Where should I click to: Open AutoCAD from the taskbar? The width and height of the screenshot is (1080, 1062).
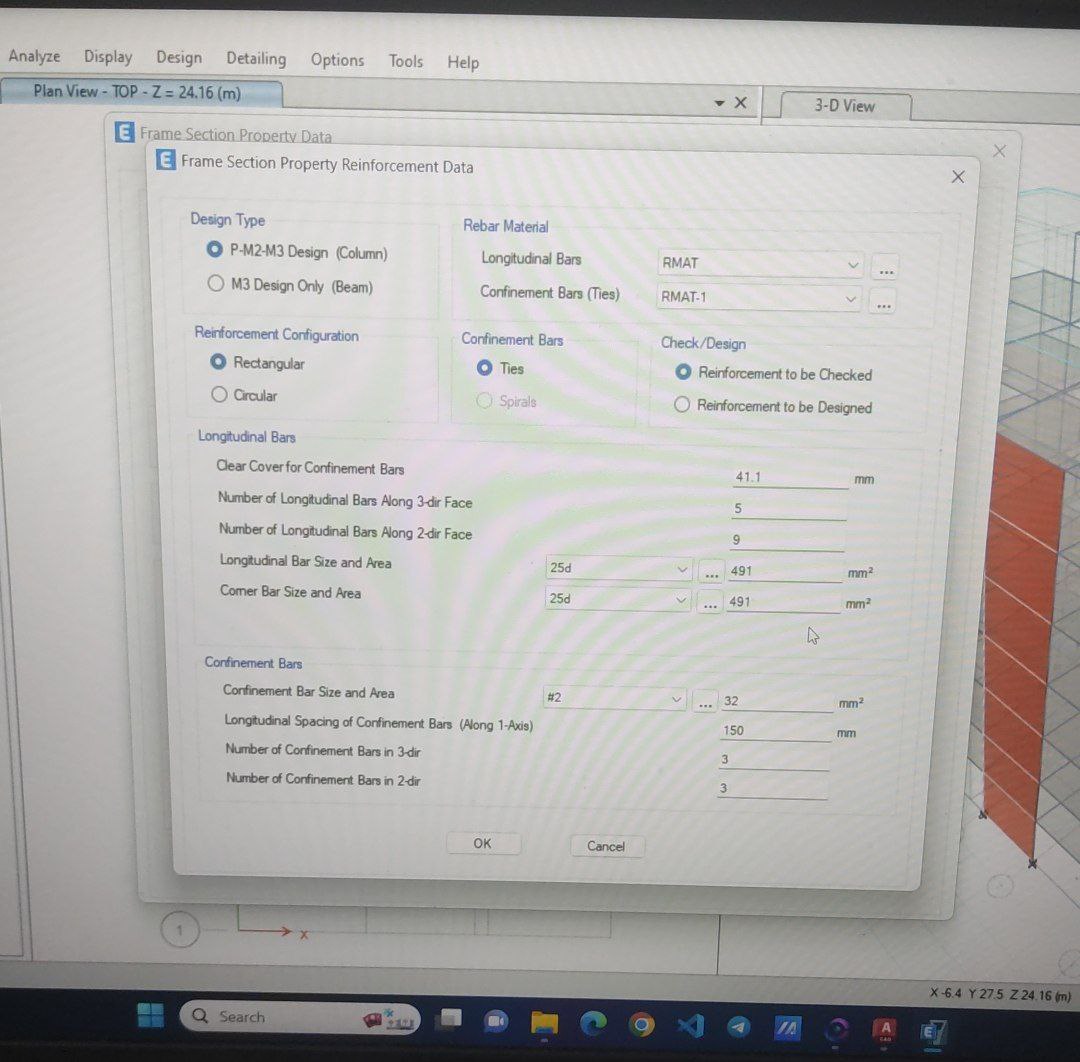[885, 1030]
